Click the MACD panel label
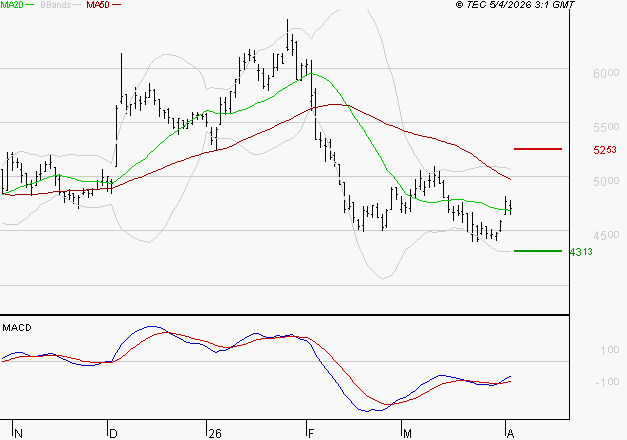The image size is (627, 440). click(17, 328)
